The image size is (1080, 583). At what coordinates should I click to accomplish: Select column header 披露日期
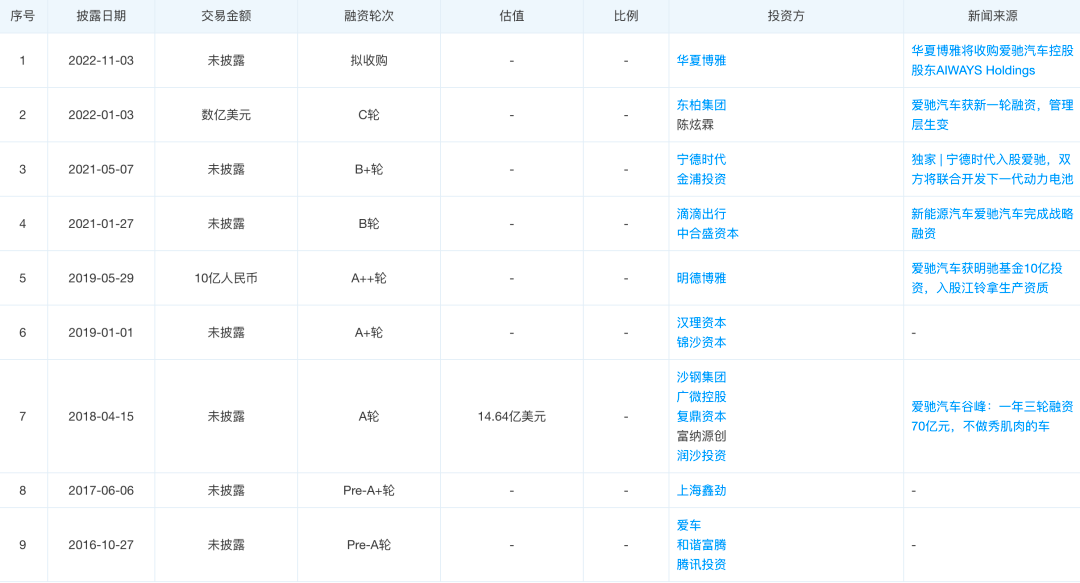(101, 16)
